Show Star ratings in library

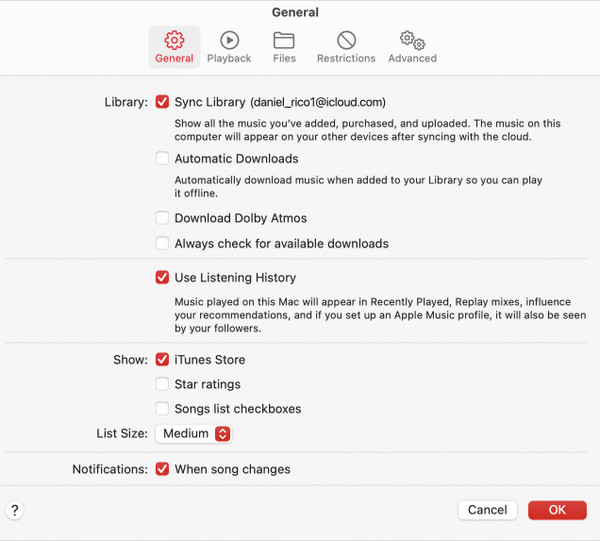click(x=162, y=384)
